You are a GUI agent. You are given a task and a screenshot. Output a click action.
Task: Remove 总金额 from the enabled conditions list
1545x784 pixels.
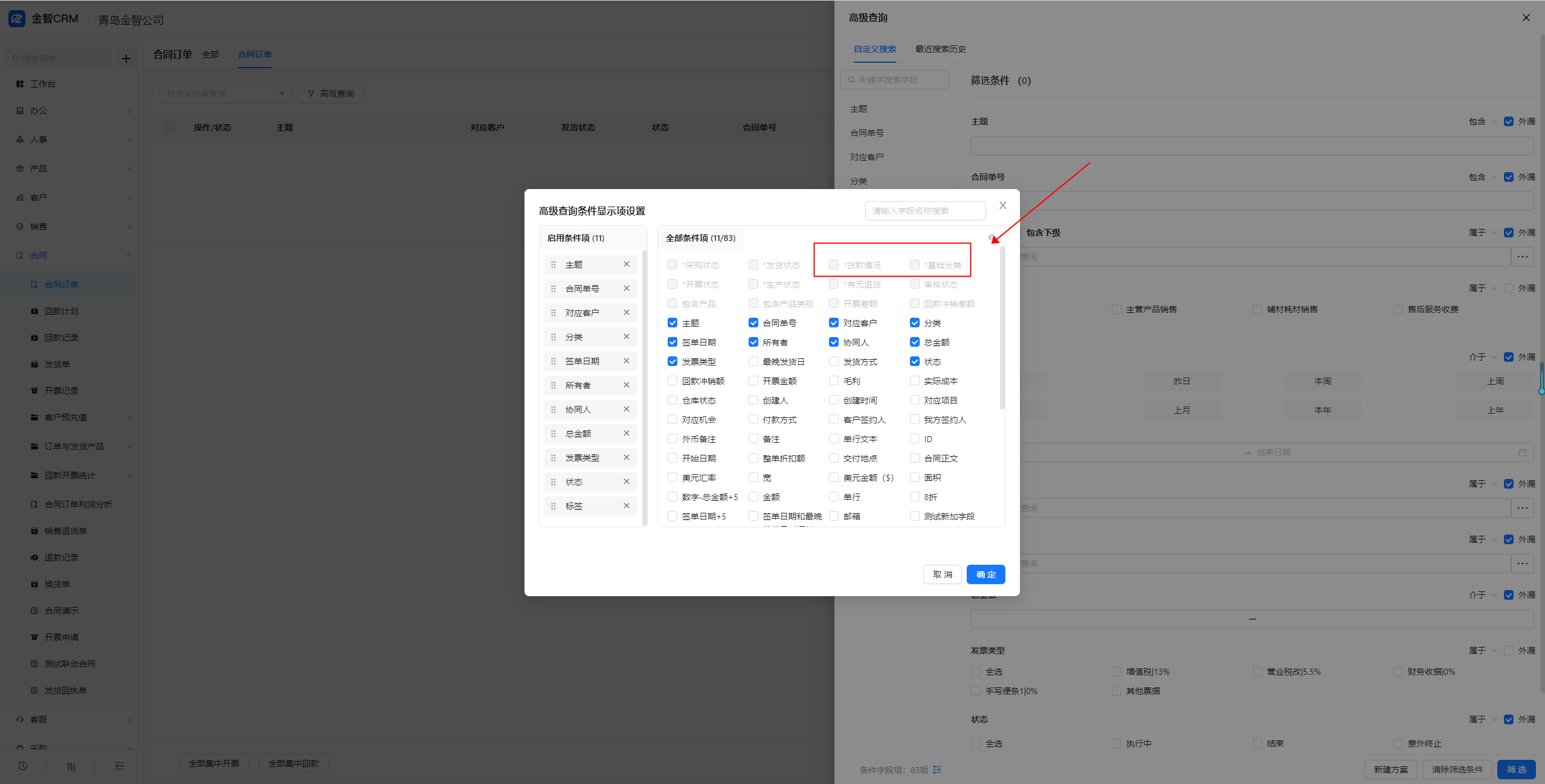(627, 434)
